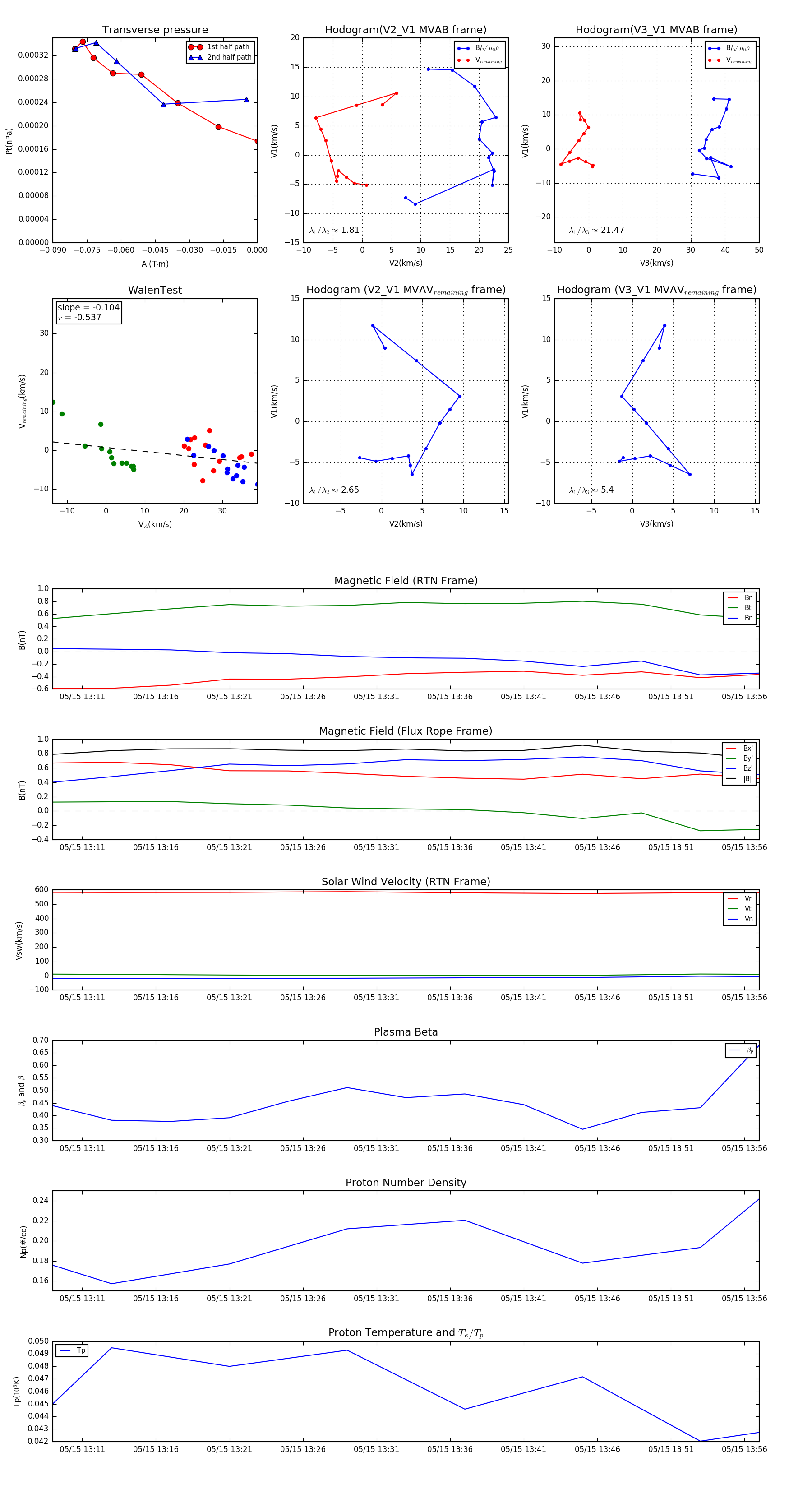Click the 'Hodogram(V3_V1 MVAB frame)' title

pyautogui.click(x=656, y=30)
